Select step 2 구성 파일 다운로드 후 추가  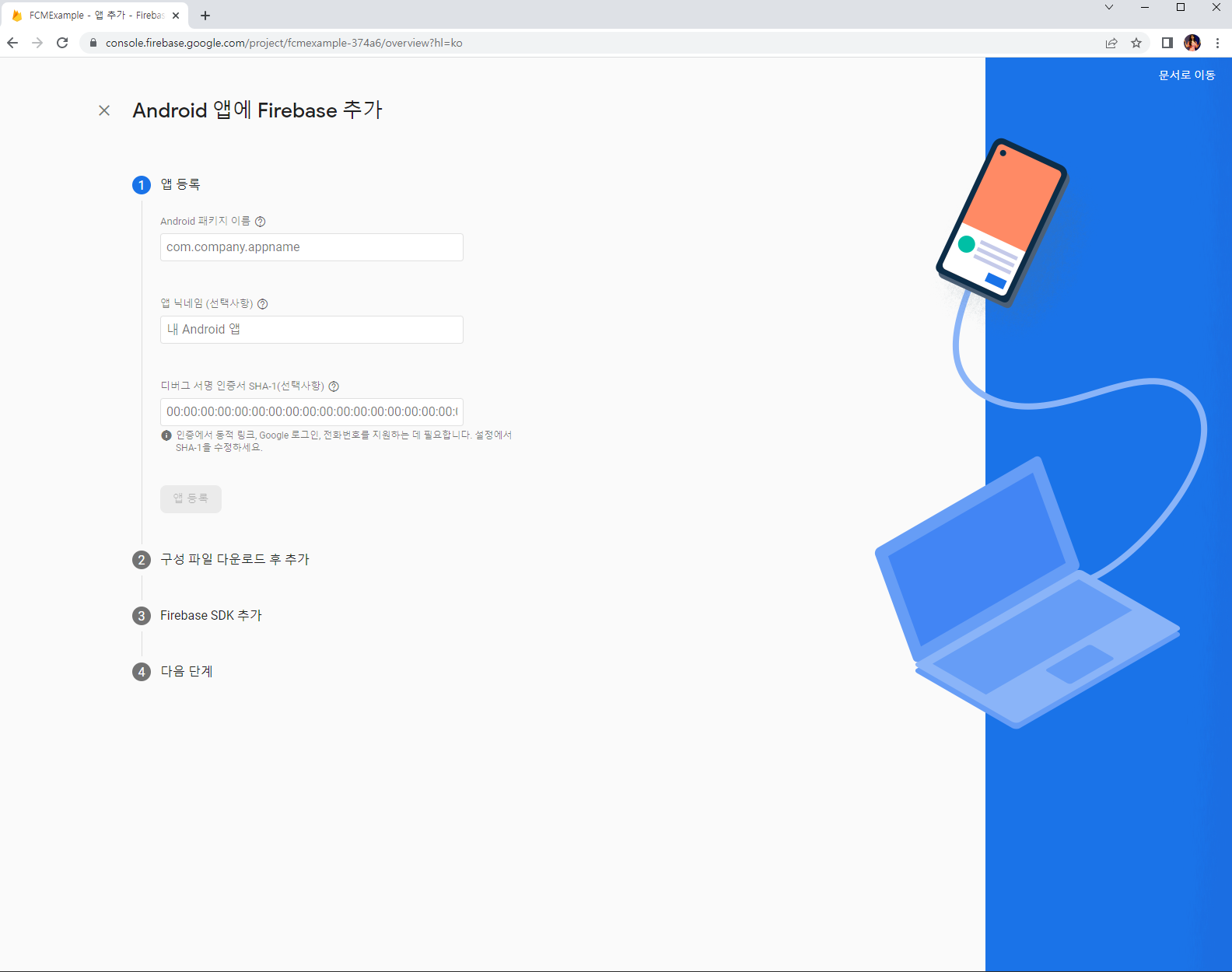click(235, 559)
